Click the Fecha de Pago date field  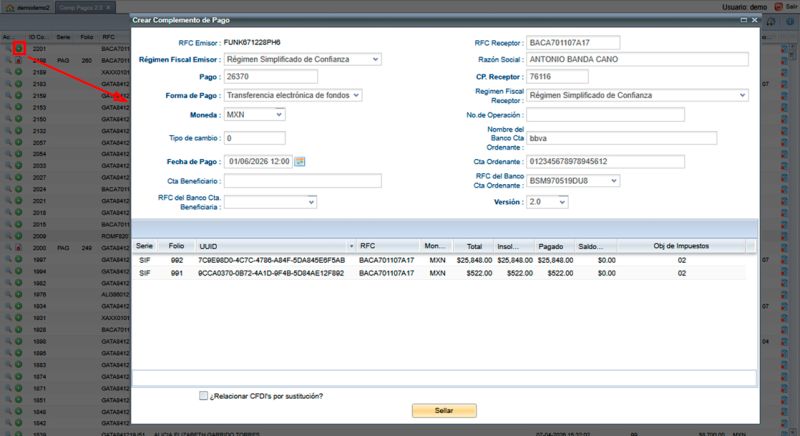click(x=258, y=162)
